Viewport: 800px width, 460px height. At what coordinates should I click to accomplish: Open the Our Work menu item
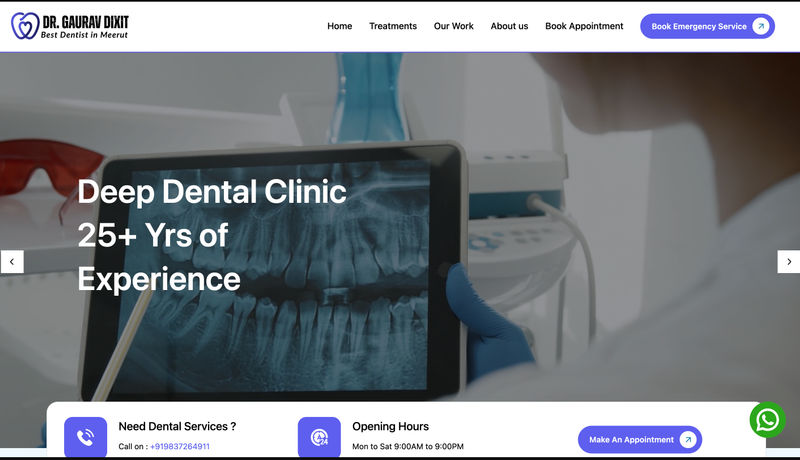(454, 26)
